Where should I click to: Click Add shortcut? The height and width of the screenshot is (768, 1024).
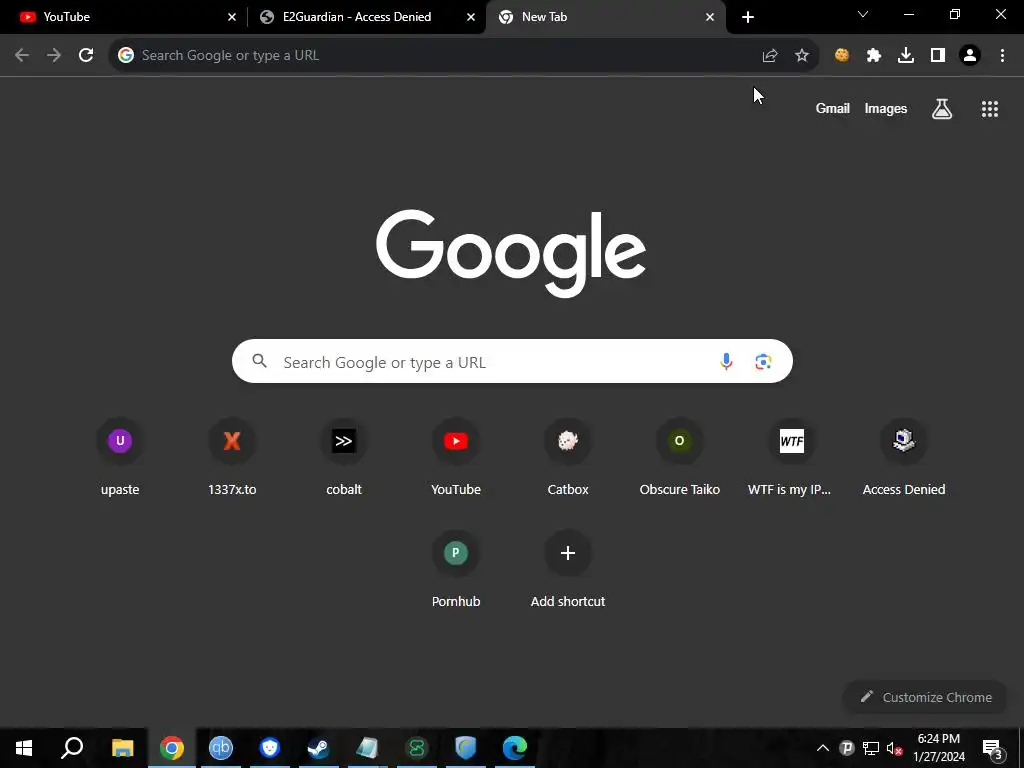(x=568, y=569)
